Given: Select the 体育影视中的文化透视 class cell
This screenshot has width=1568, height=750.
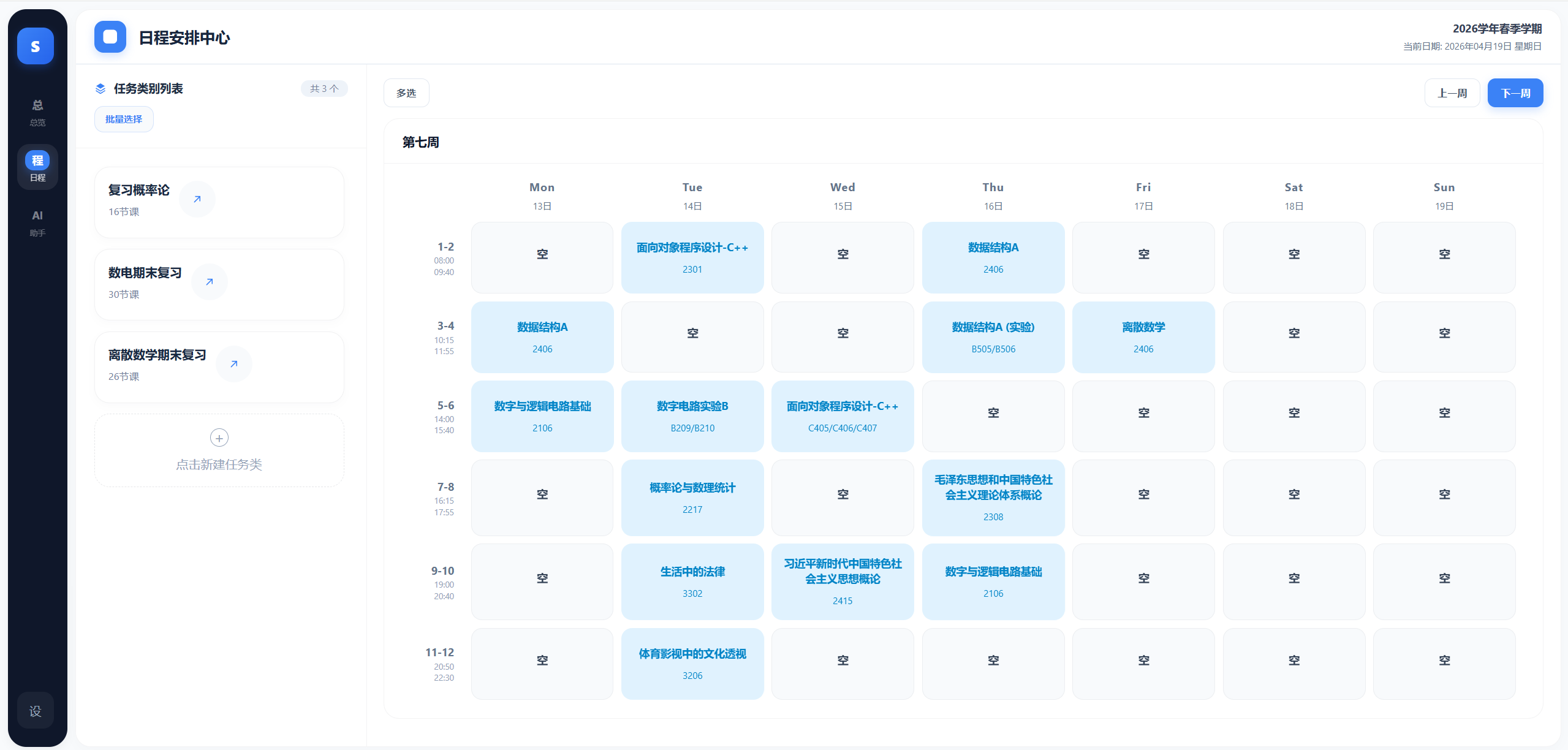Looking at the screenshot, I should pos(692,664).
